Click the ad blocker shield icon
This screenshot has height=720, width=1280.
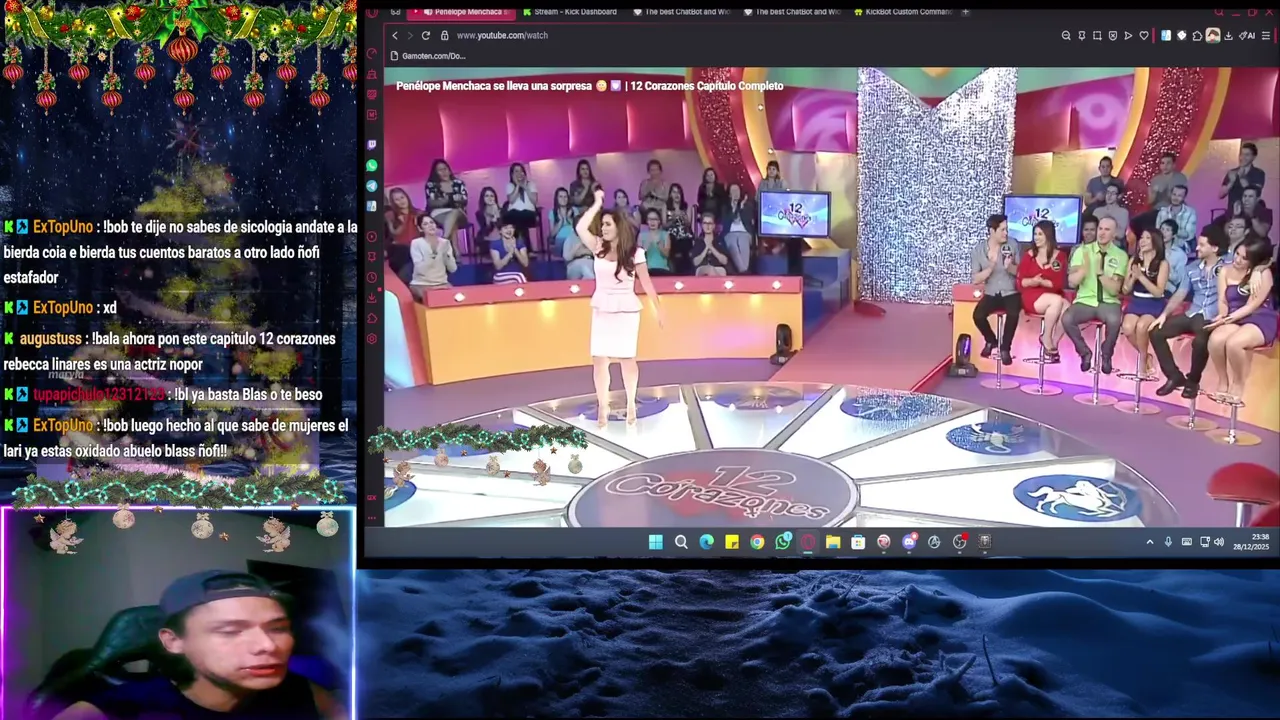click(x=1113, y=35)
